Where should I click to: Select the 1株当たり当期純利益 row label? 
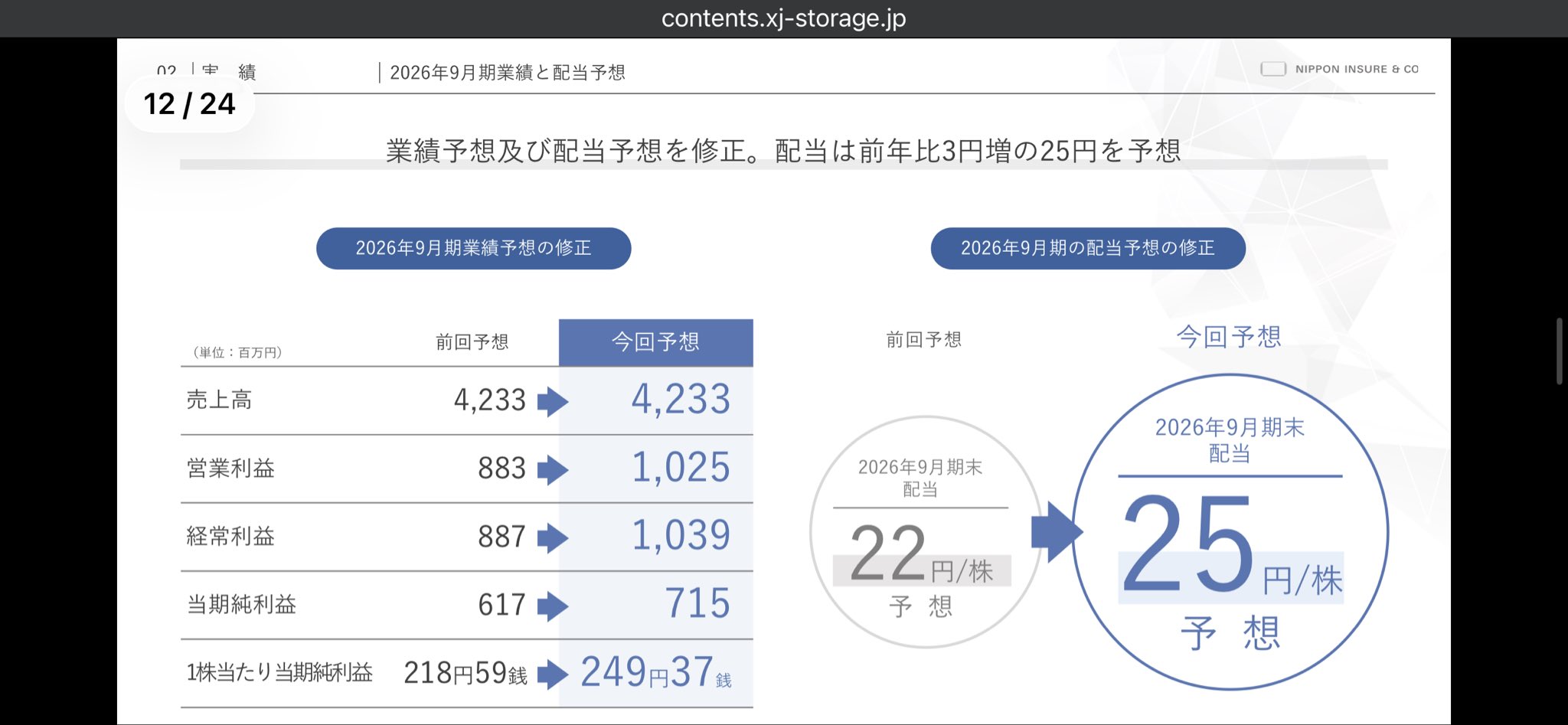[x=279, y=672]
